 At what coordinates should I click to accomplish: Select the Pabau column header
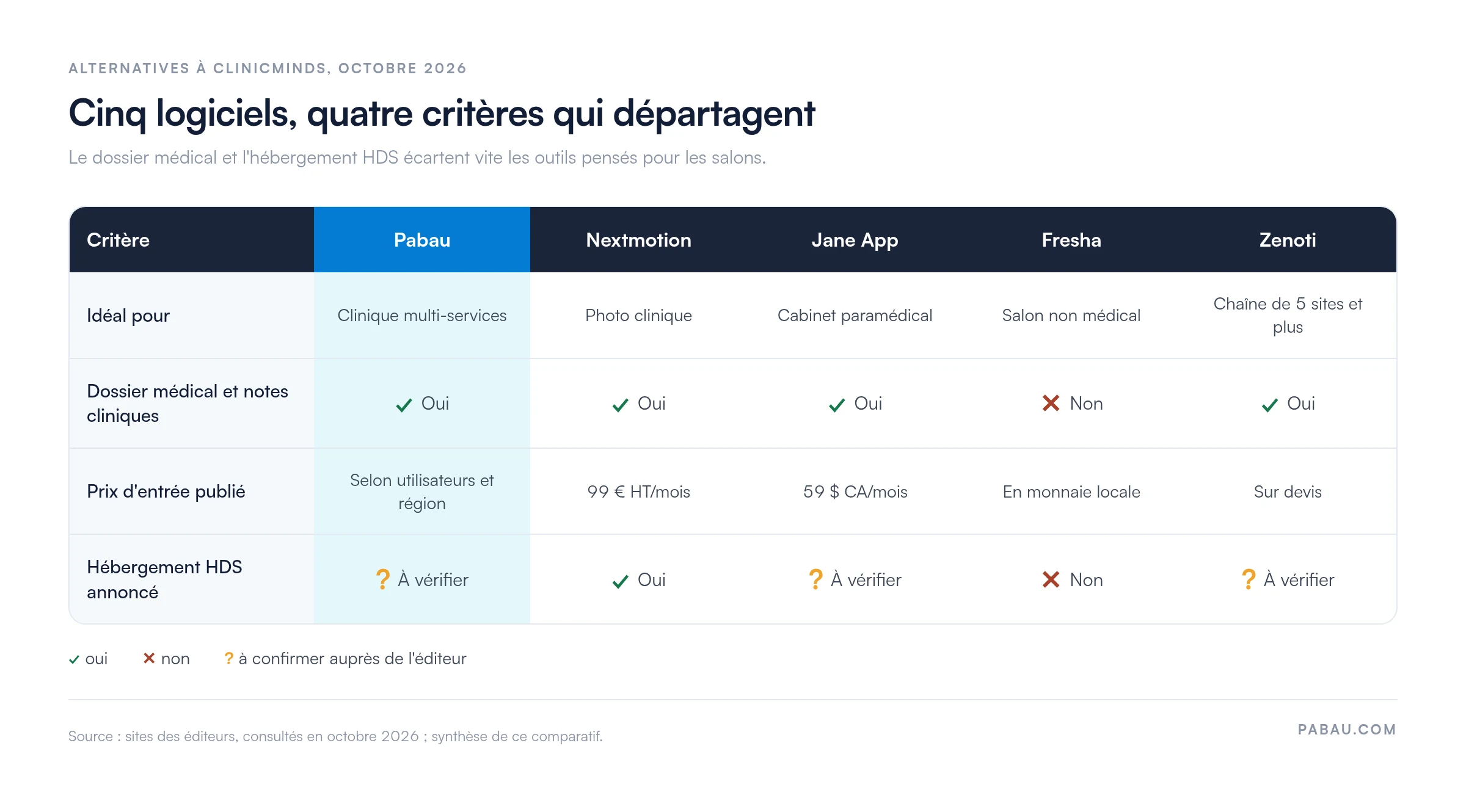(x=422, y=239)
